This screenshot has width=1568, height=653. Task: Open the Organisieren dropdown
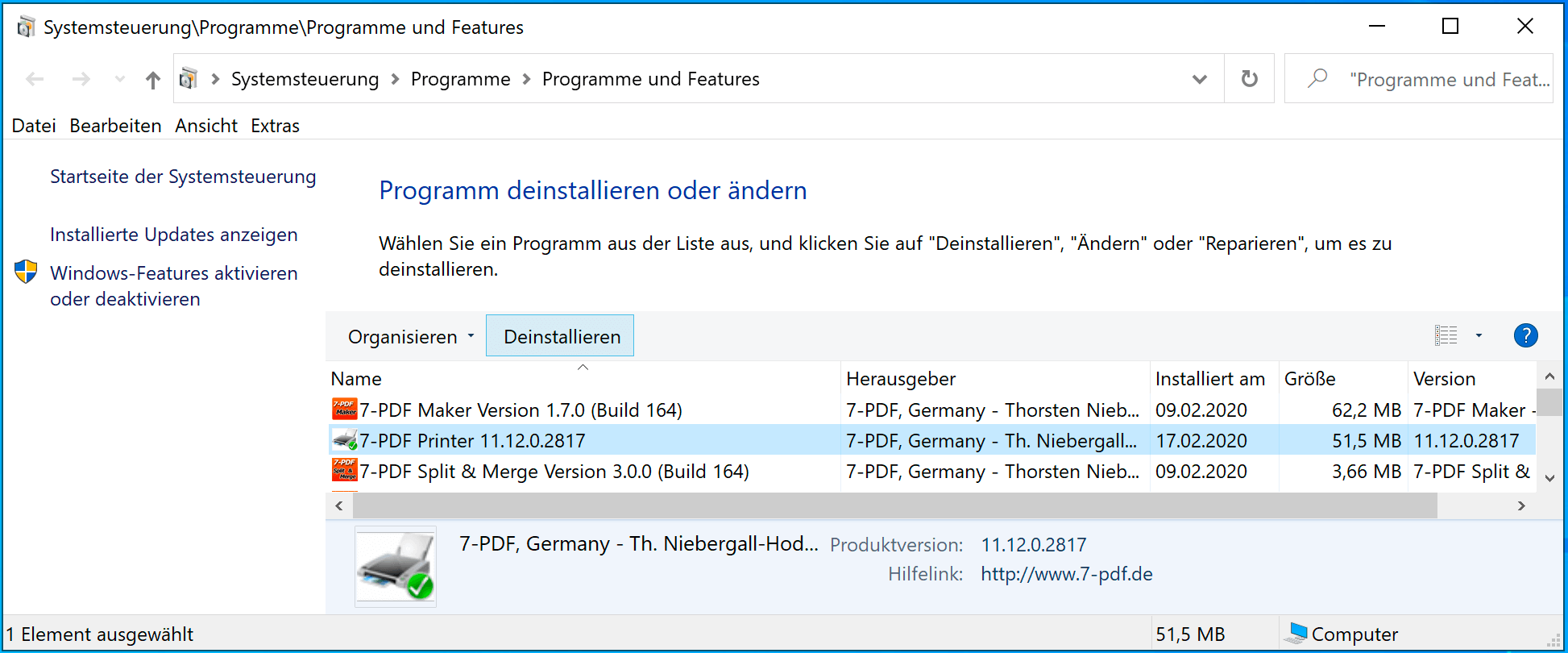(410, 336)
